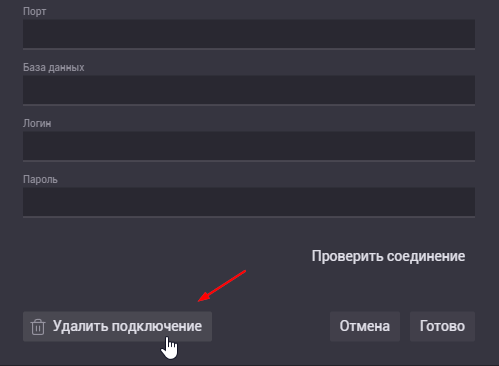Image resolution: width=499 pixels, height=366 pixels.
Task: Click the "База данных" field label
Action: pyautogui.click(x=54, y=68)
